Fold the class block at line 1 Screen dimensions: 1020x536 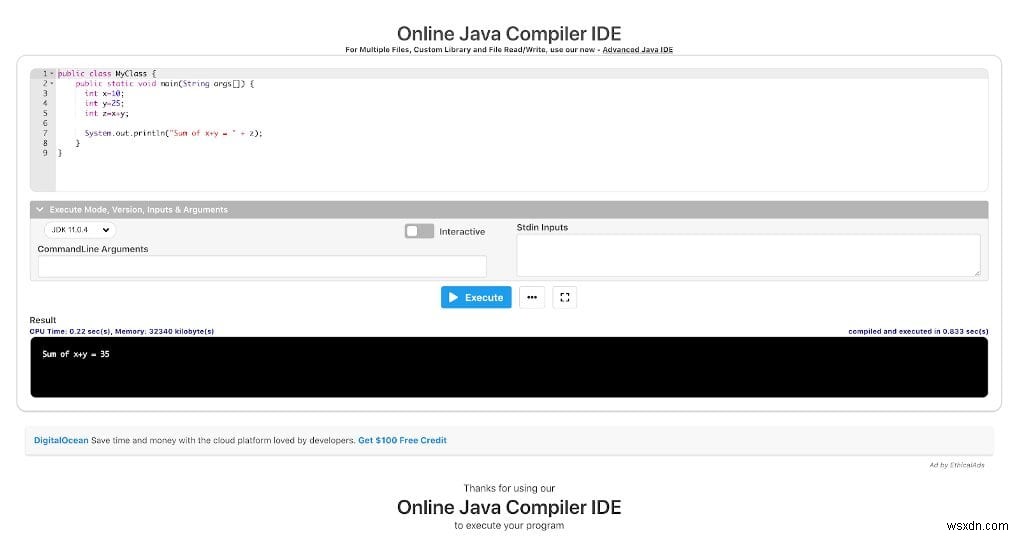pos(52,74)
